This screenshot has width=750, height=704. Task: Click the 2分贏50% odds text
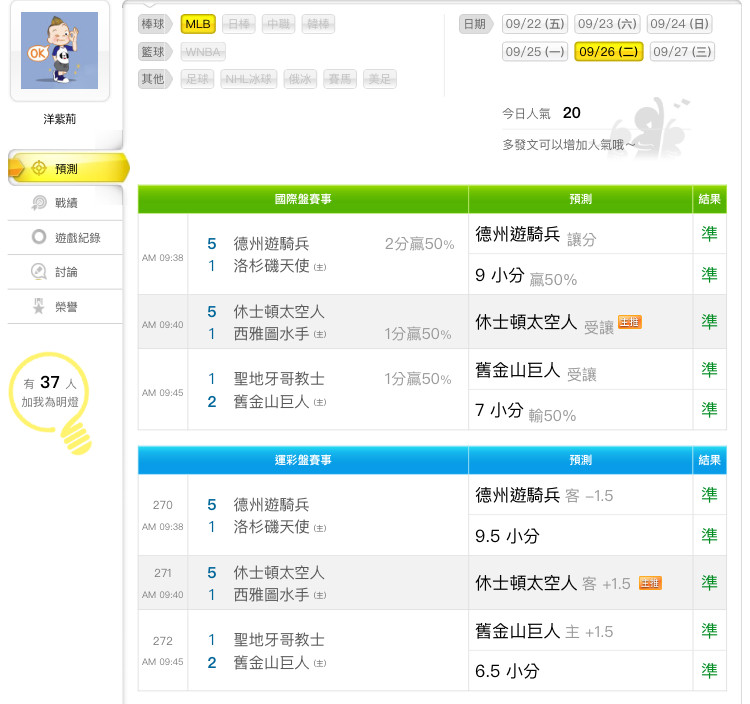419,244
